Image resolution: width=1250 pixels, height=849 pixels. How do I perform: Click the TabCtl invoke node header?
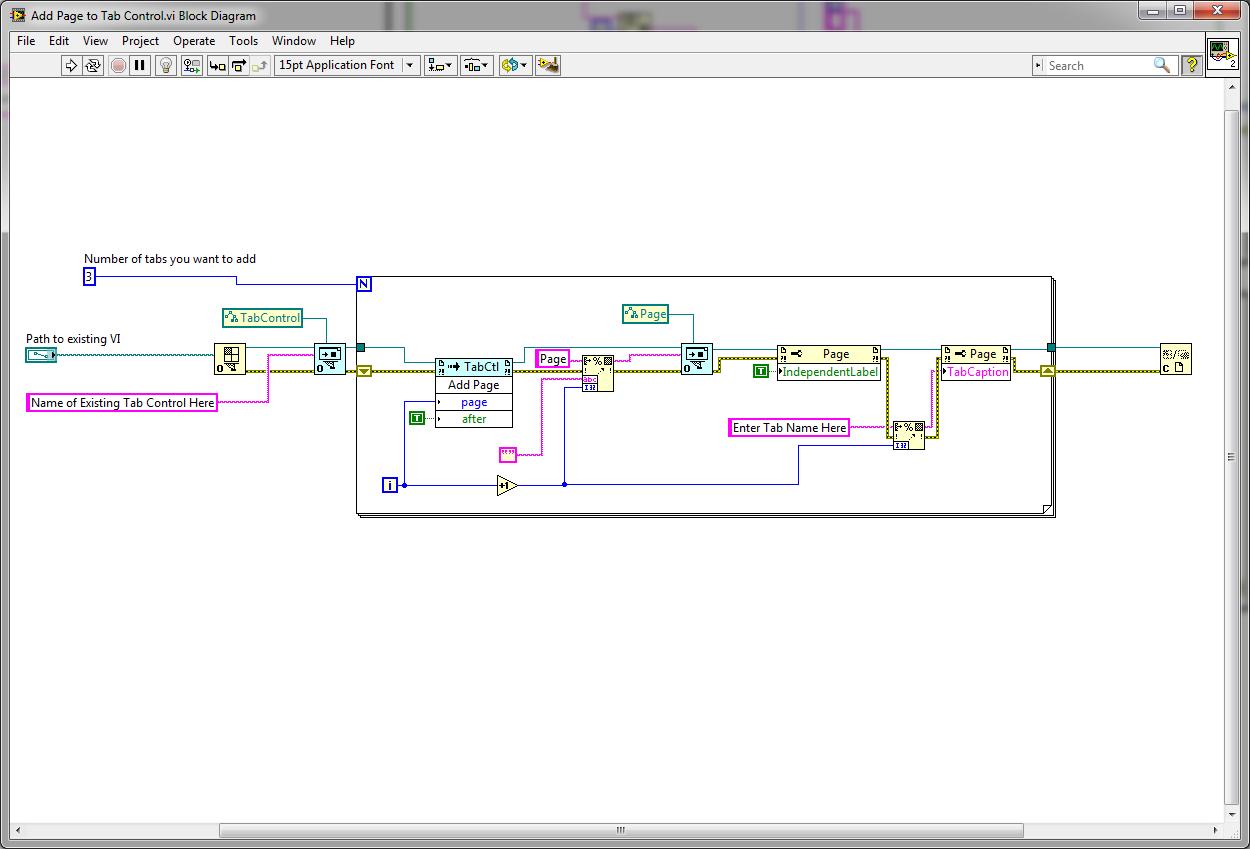coord(474,367)
